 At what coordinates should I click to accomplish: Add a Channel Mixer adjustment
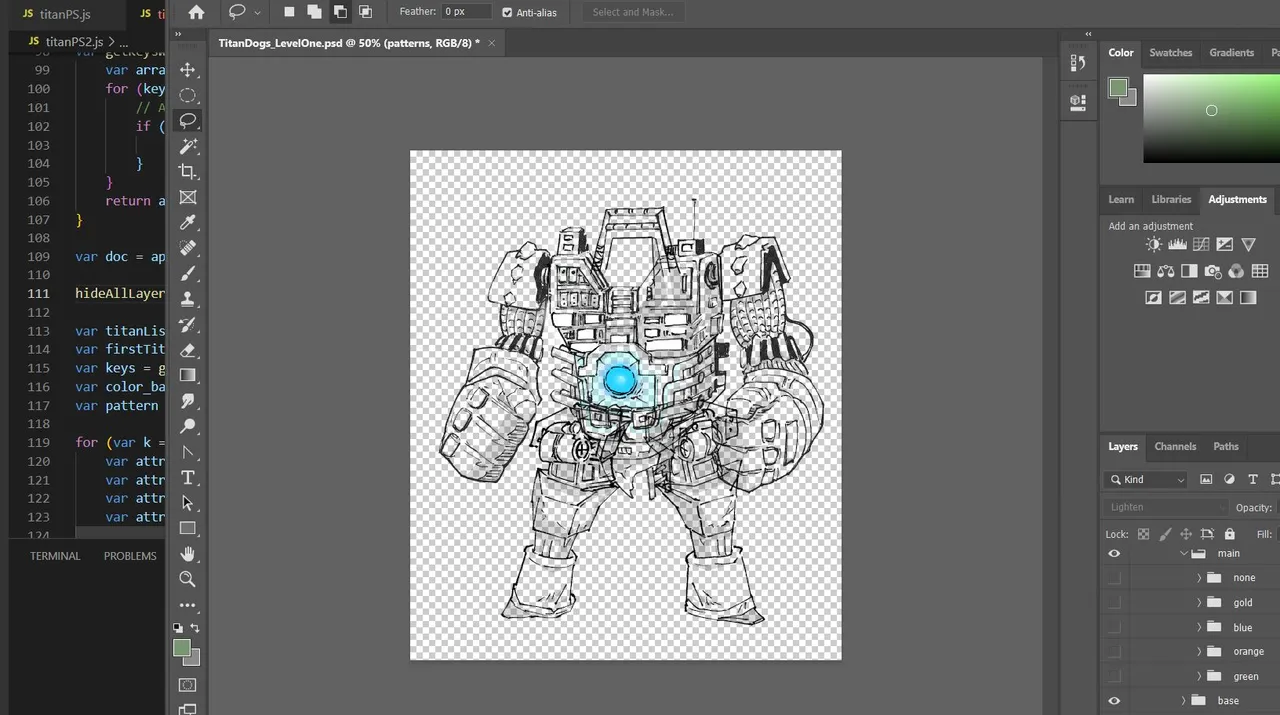point(1236,271)
